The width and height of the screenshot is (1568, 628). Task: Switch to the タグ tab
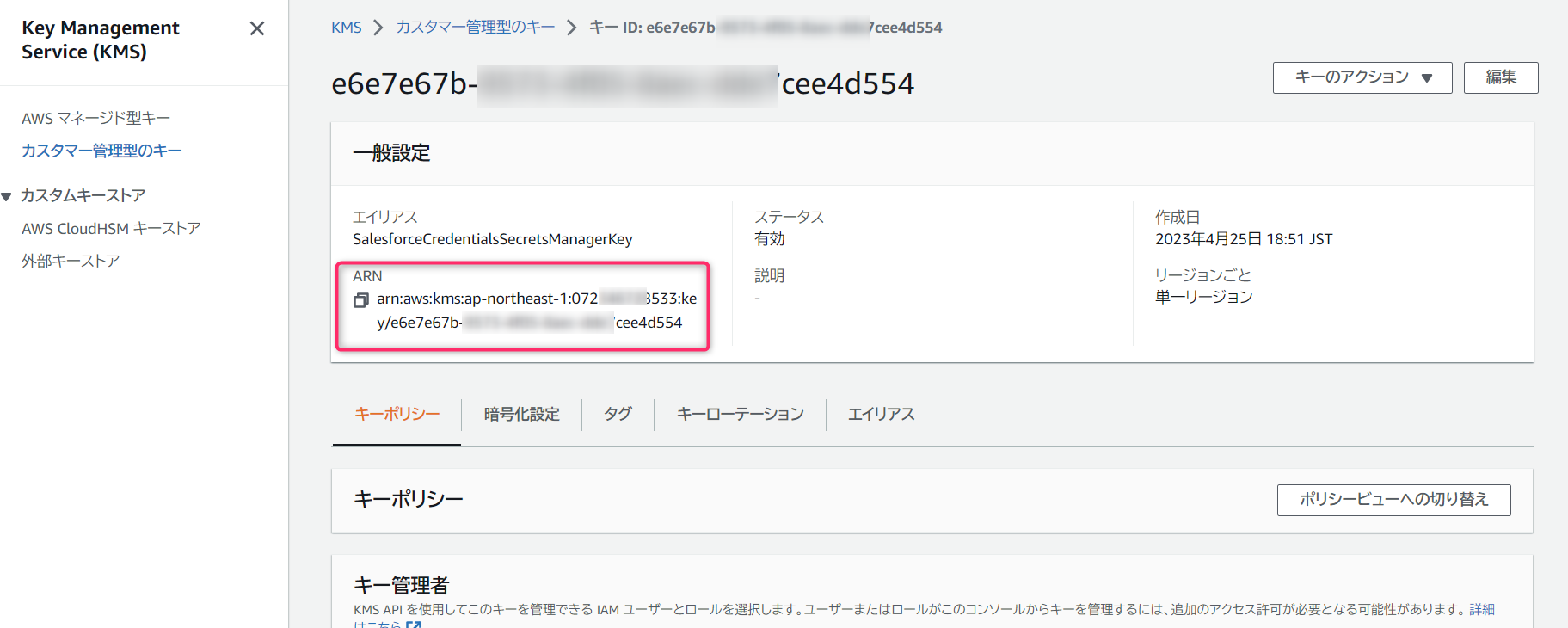click(x=618, y=414)
